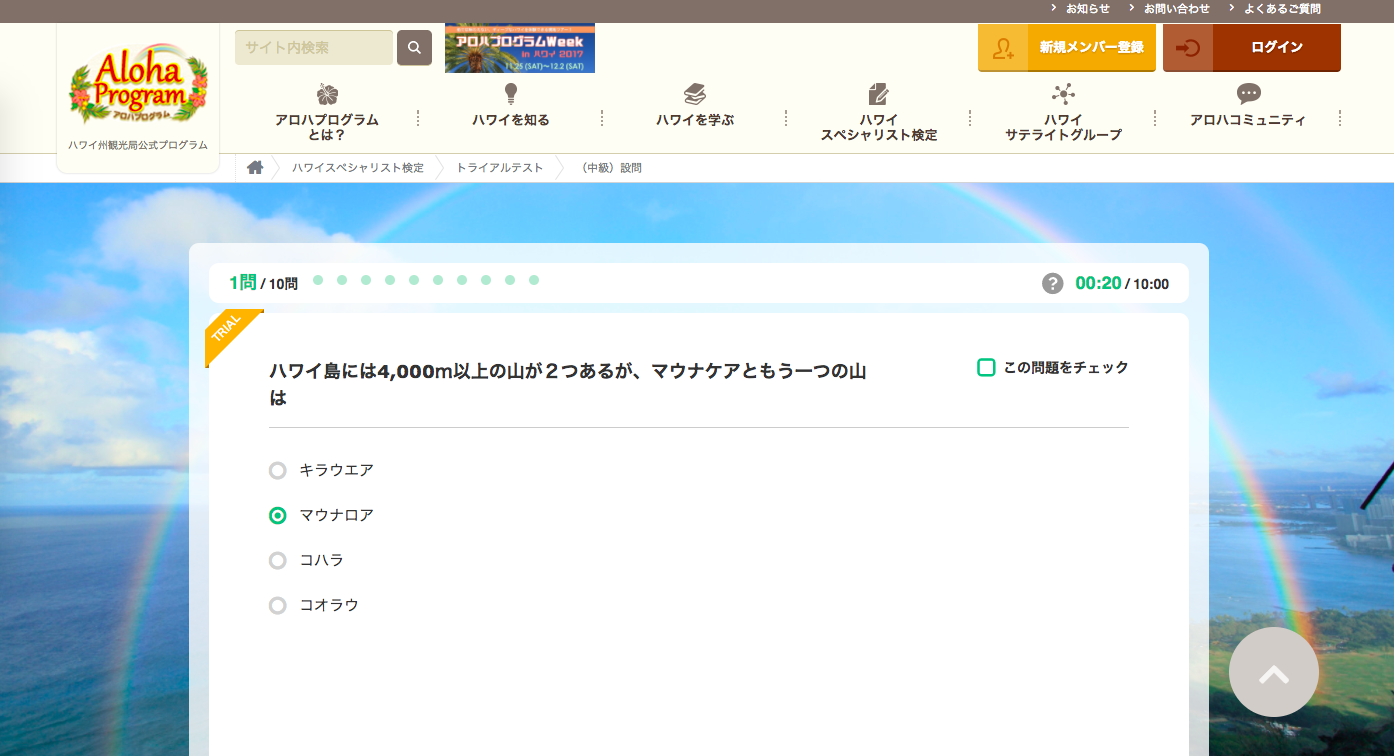Viewport: 1394px width, 756px height.
Task: Select the コオラウ radio option
Action: pos(278,605)
